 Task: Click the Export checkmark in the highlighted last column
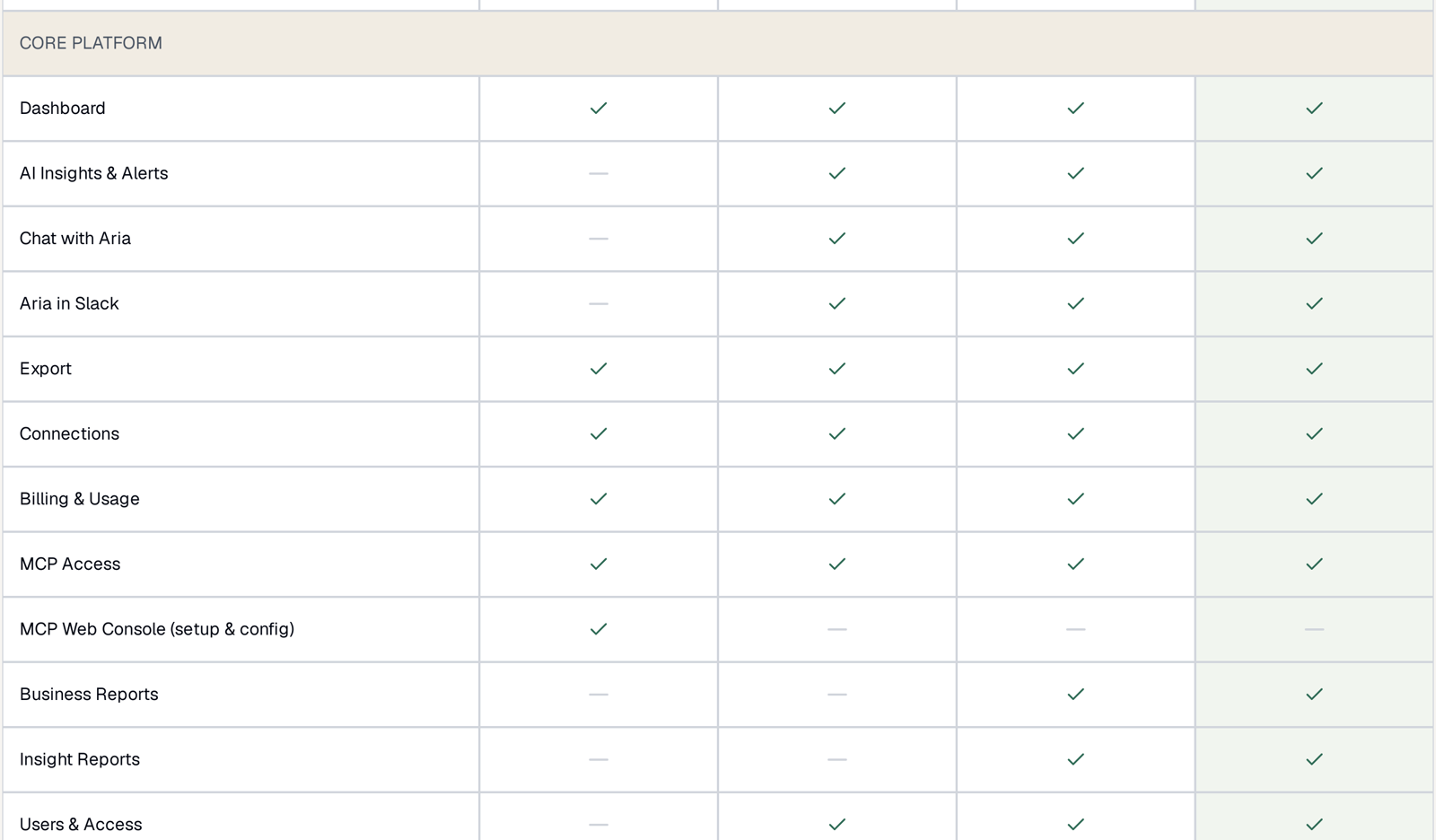[x=1315, y=368]
